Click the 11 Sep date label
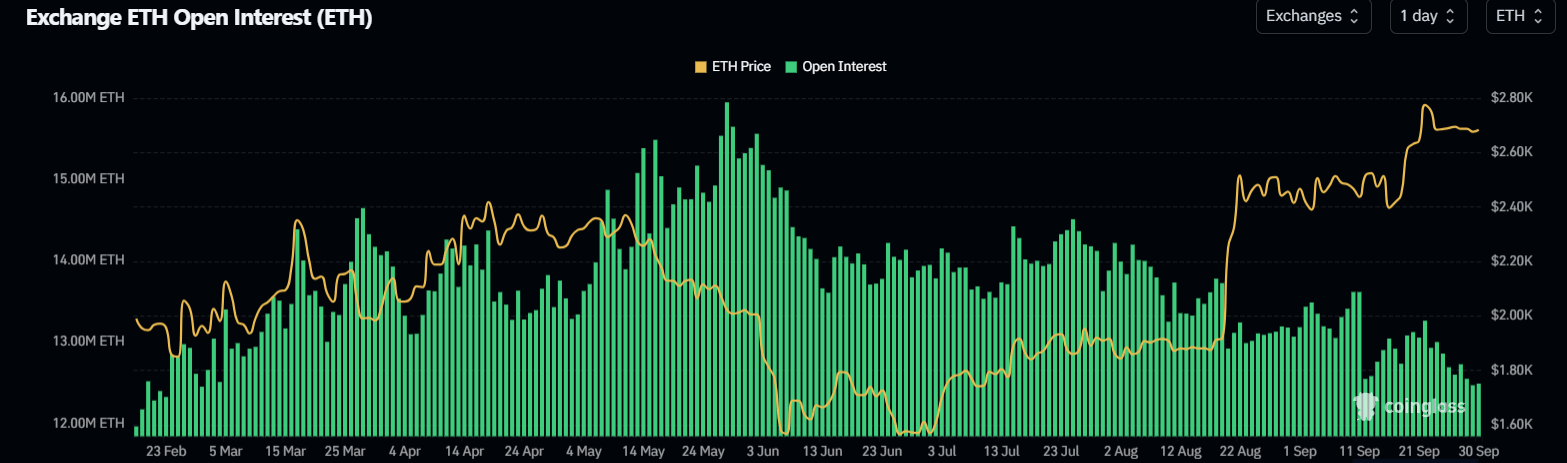The image size is (1567, 463). coord(1361,451)
